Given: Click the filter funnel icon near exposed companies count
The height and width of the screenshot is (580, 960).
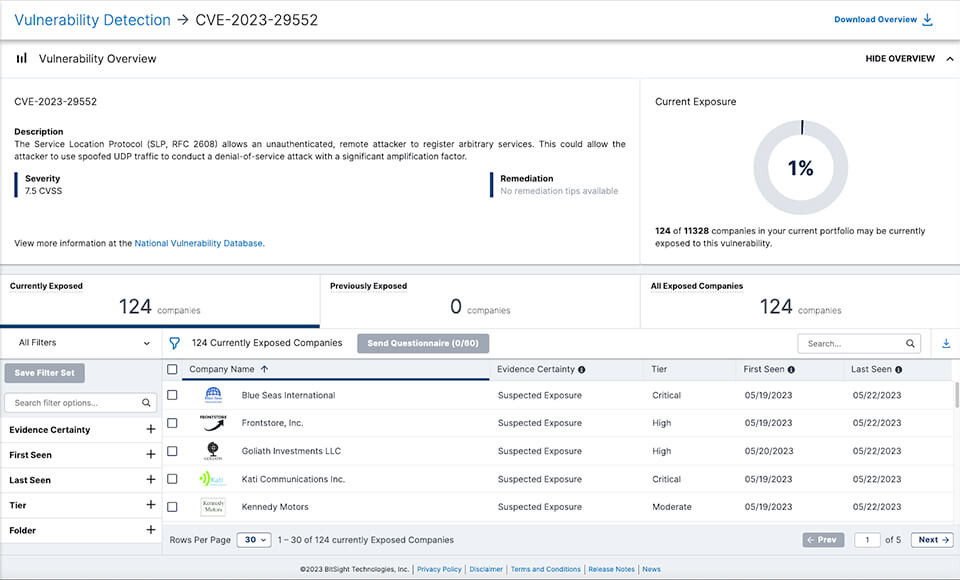Looking at the screenshot, I should point(174,342).
